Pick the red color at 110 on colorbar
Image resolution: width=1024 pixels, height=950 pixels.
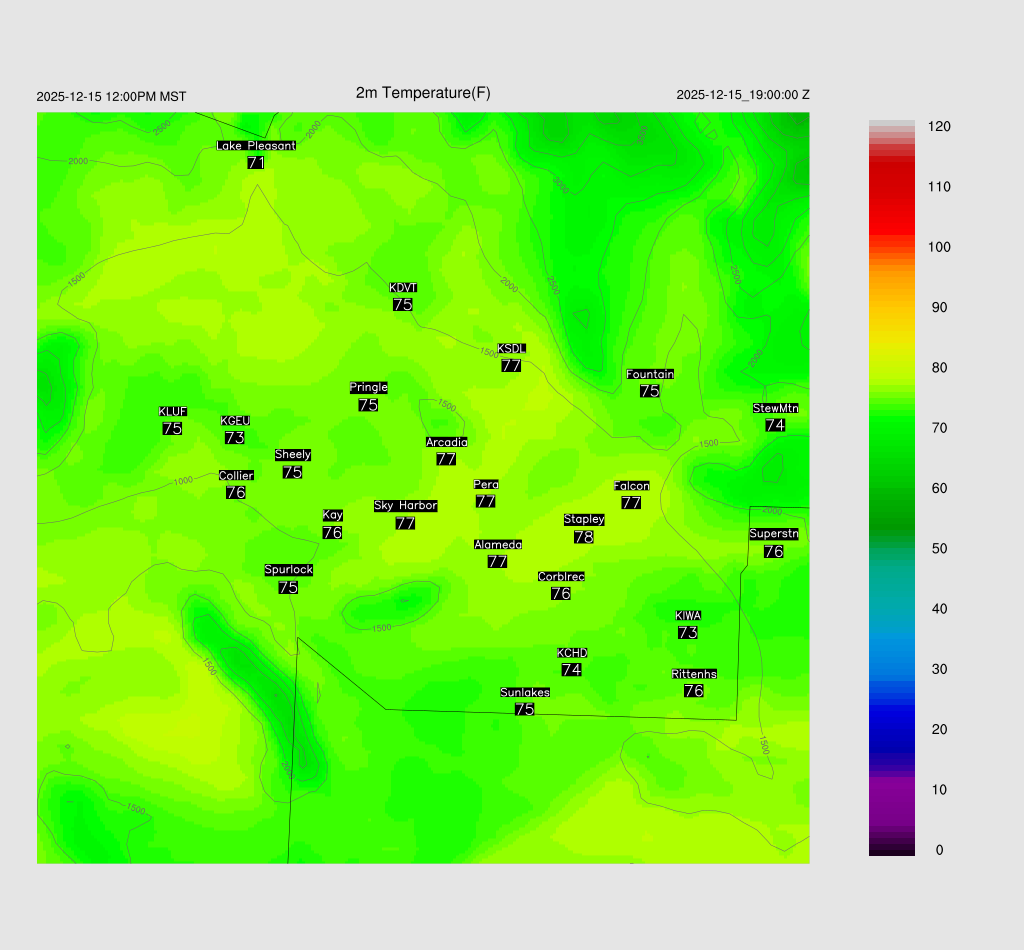coord(891,187)
